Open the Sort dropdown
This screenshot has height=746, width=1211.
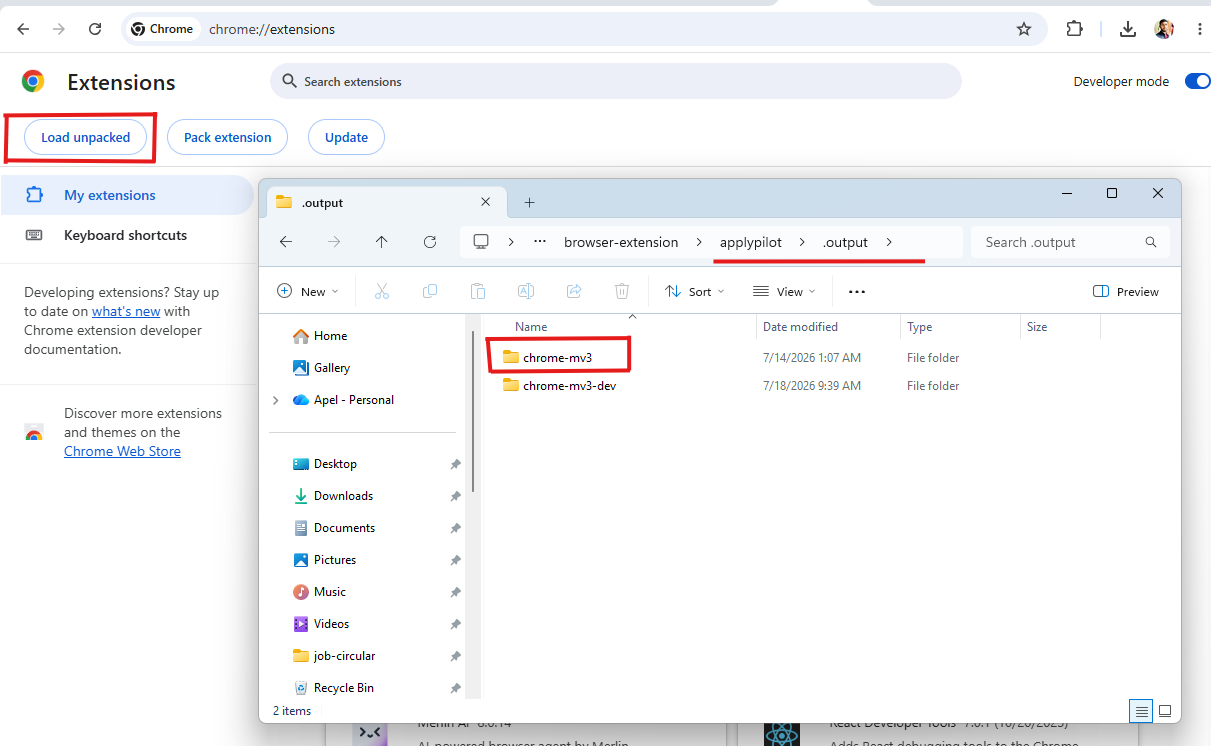[695, 291]
